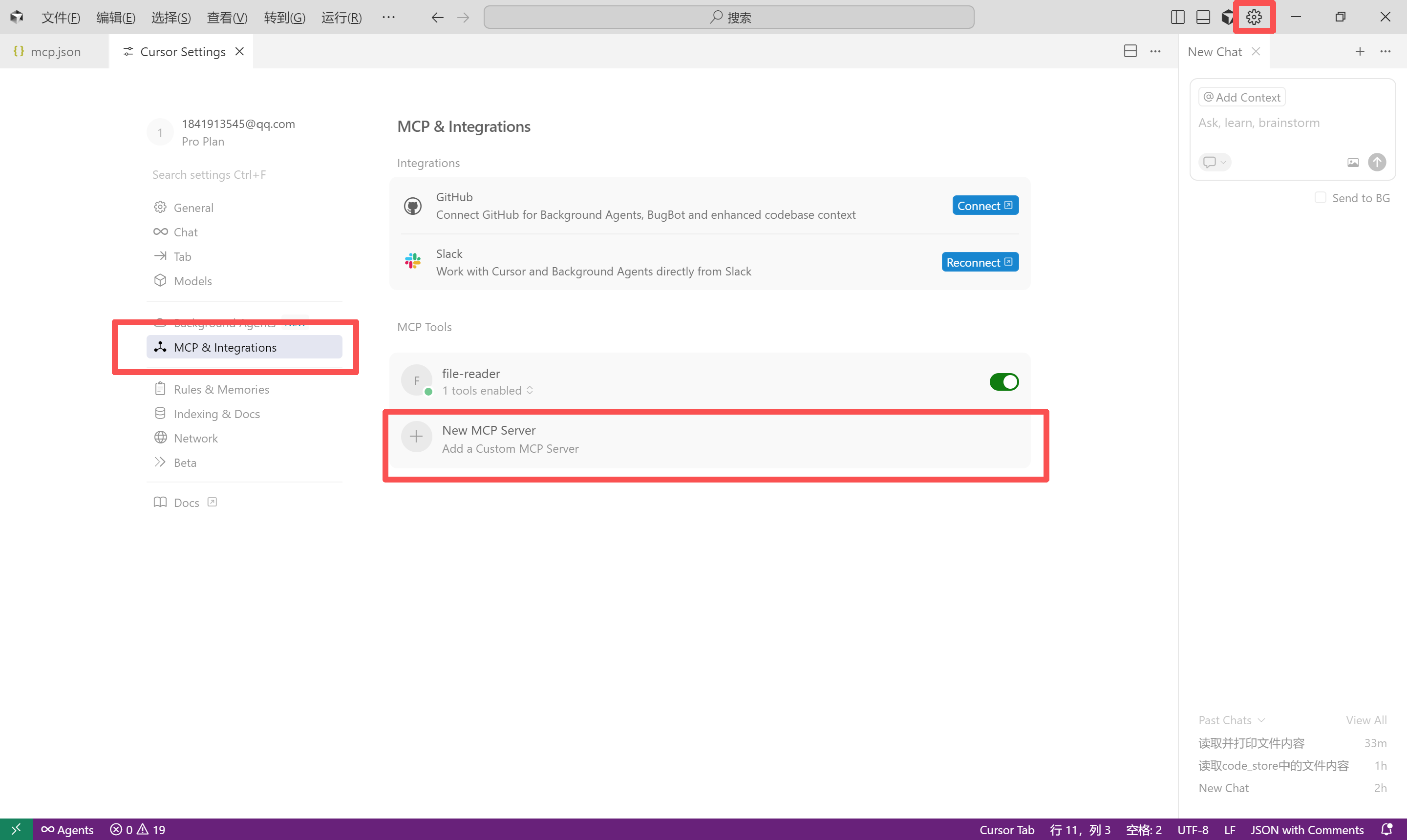Open the Docs link in settings sidebar

pyautogui.click(x=186, y=503)
